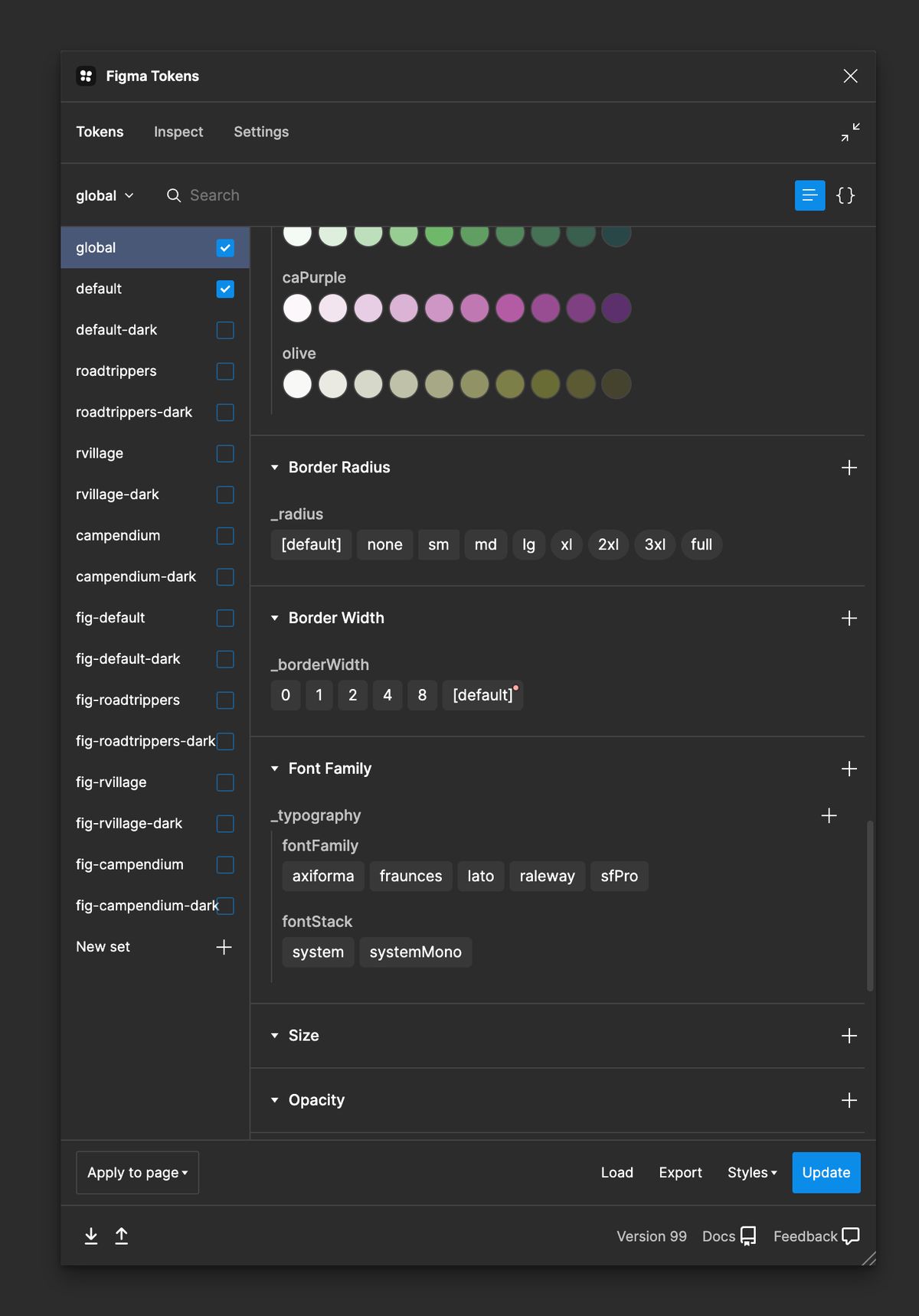Click the darkest caPurple color swatch
919x1316 pixels.
point(616,309)
